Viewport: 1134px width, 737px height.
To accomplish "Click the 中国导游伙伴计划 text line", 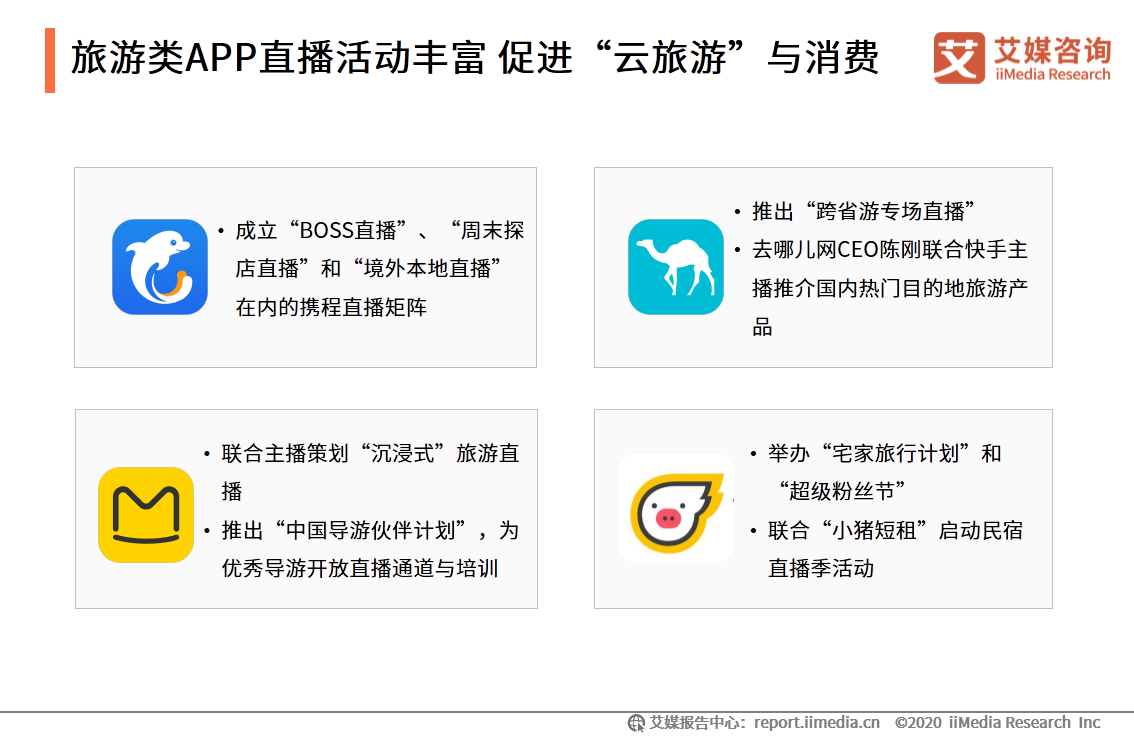I will tap(366, 531).
